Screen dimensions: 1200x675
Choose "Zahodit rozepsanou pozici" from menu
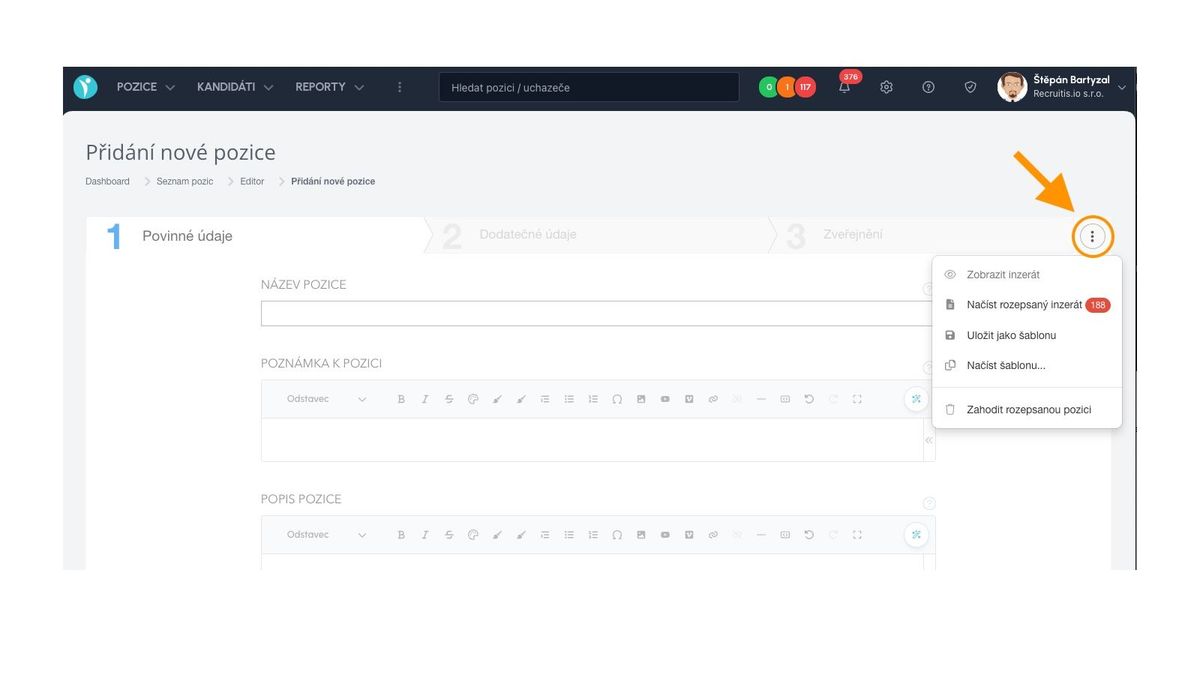click(x=1028, y=410)
